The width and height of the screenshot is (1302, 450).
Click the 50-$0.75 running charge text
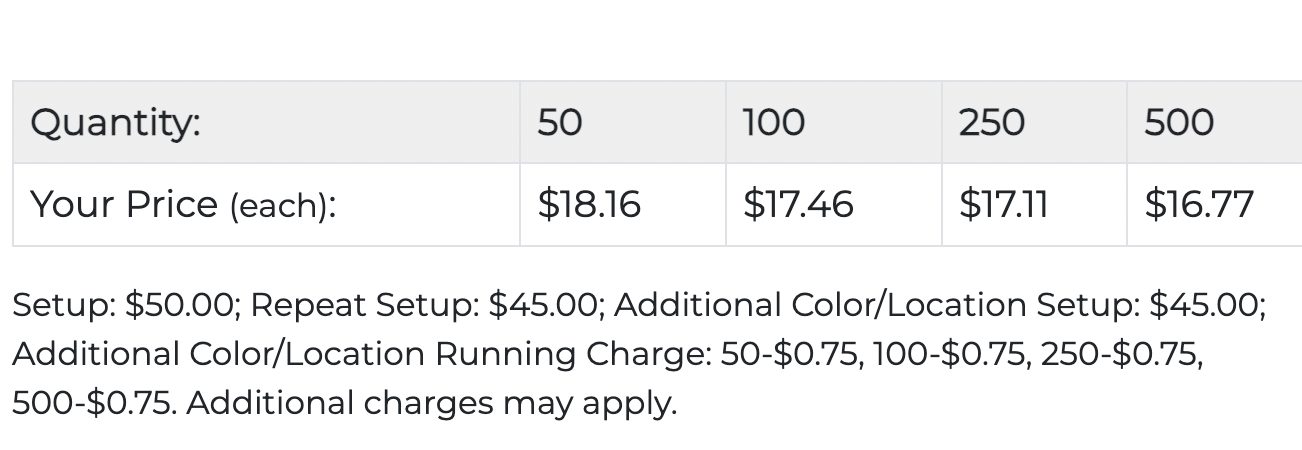point(792,354)
